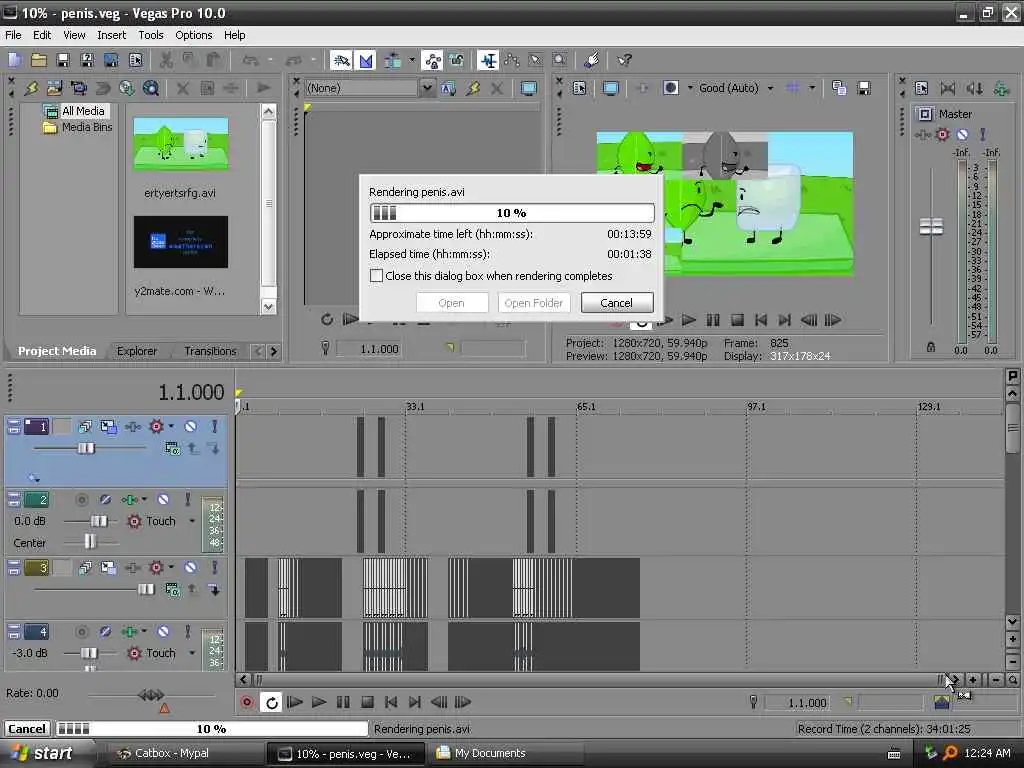Click the media list scroll down arrow
1024x768 pixels.
268,306
